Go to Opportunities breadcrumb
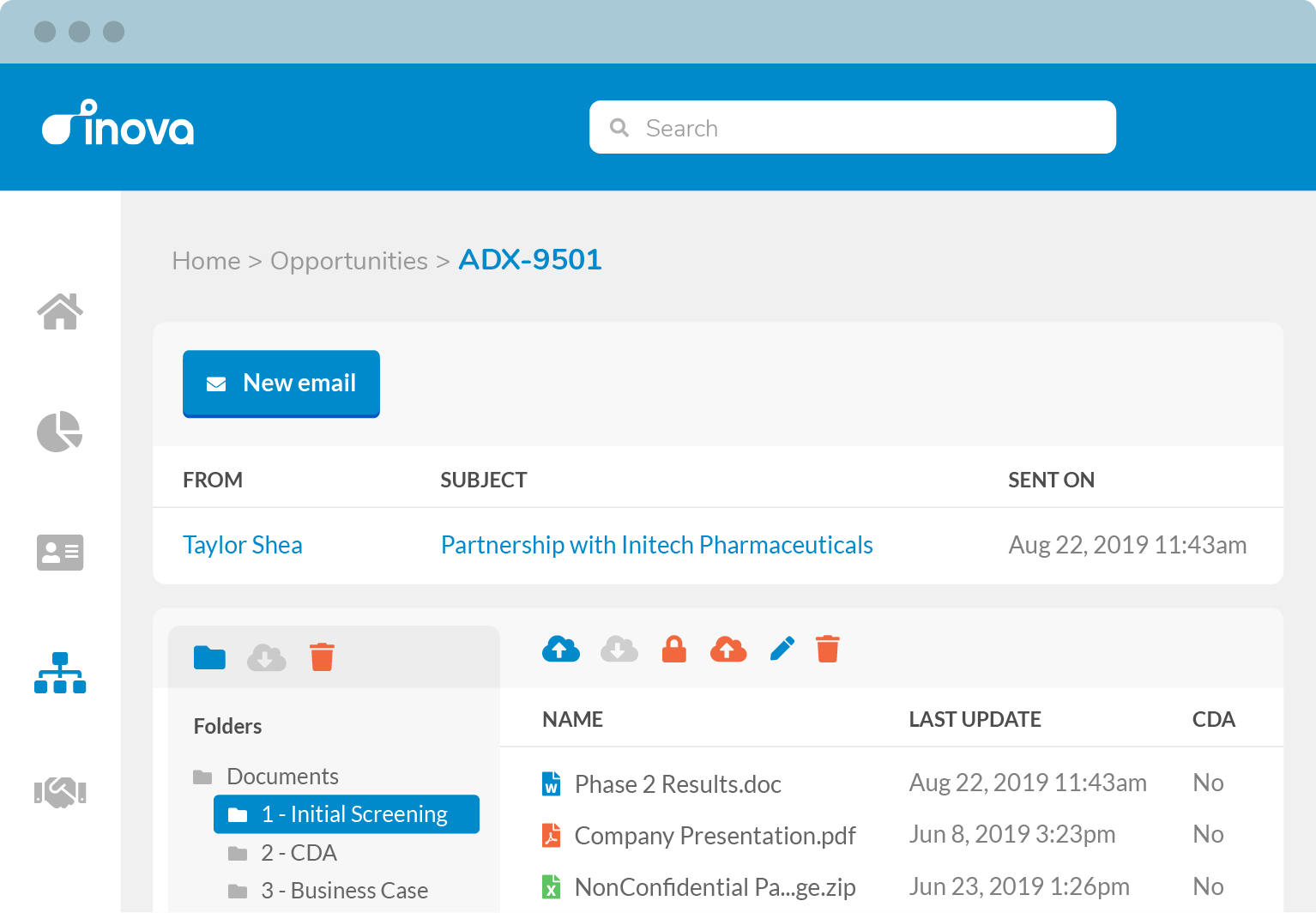 349,261
